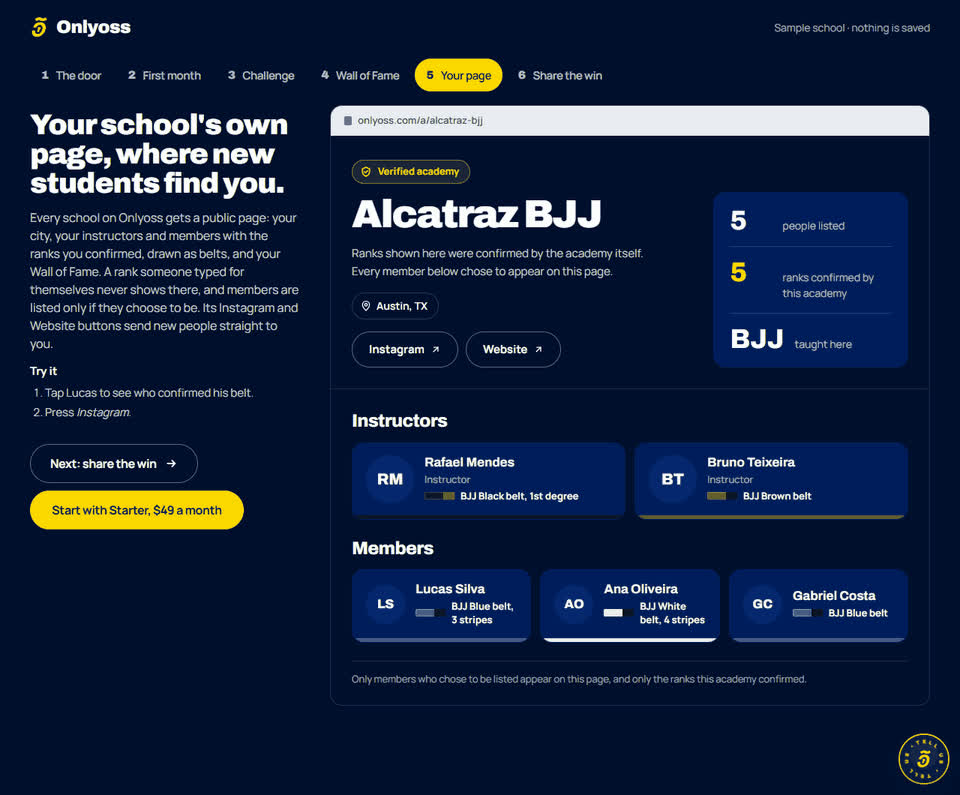Click the GC avatar of Gabriel Costa
This screenshot has width=960, height=795.
[762, 605]
